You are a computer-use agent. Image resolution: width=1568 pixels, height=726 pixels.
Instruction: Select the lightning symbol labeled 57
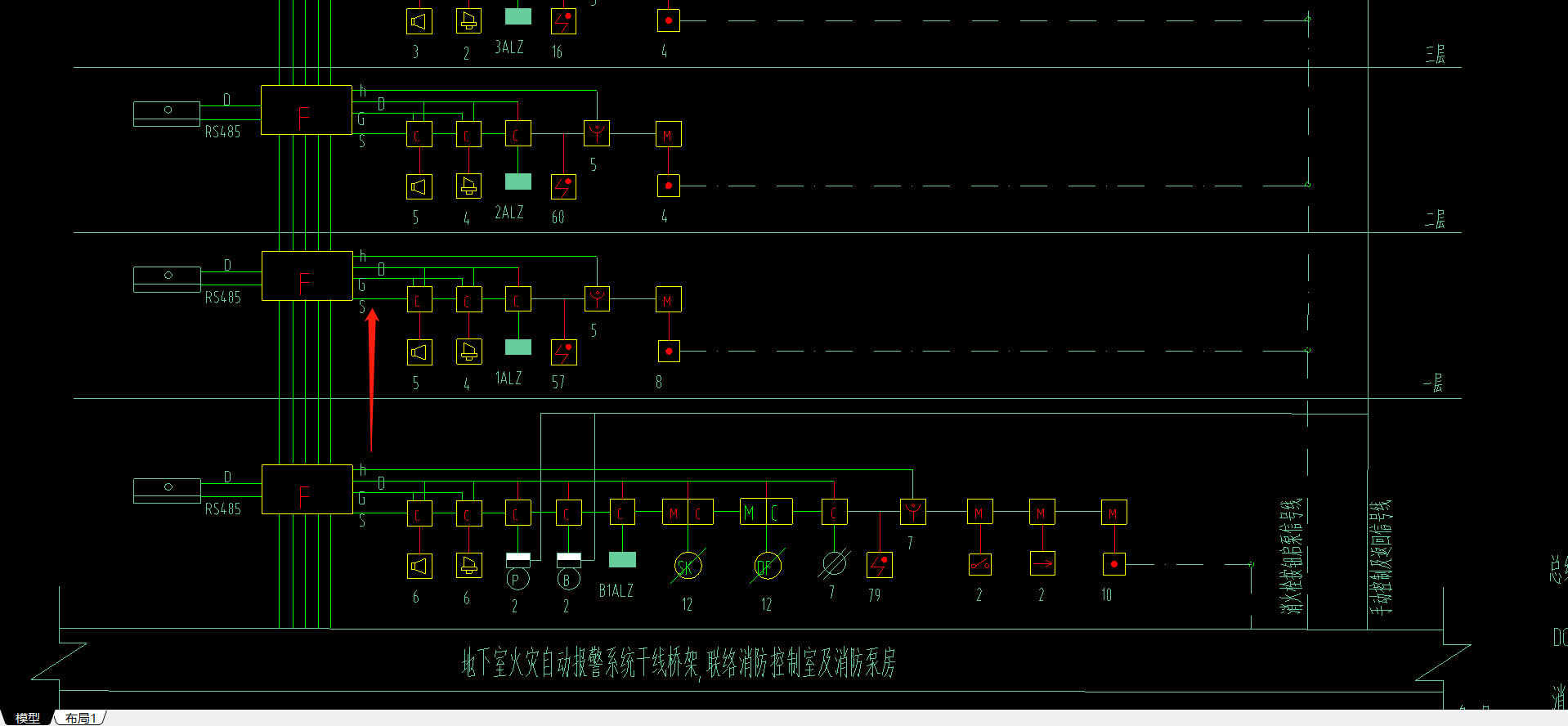[564, 352]
